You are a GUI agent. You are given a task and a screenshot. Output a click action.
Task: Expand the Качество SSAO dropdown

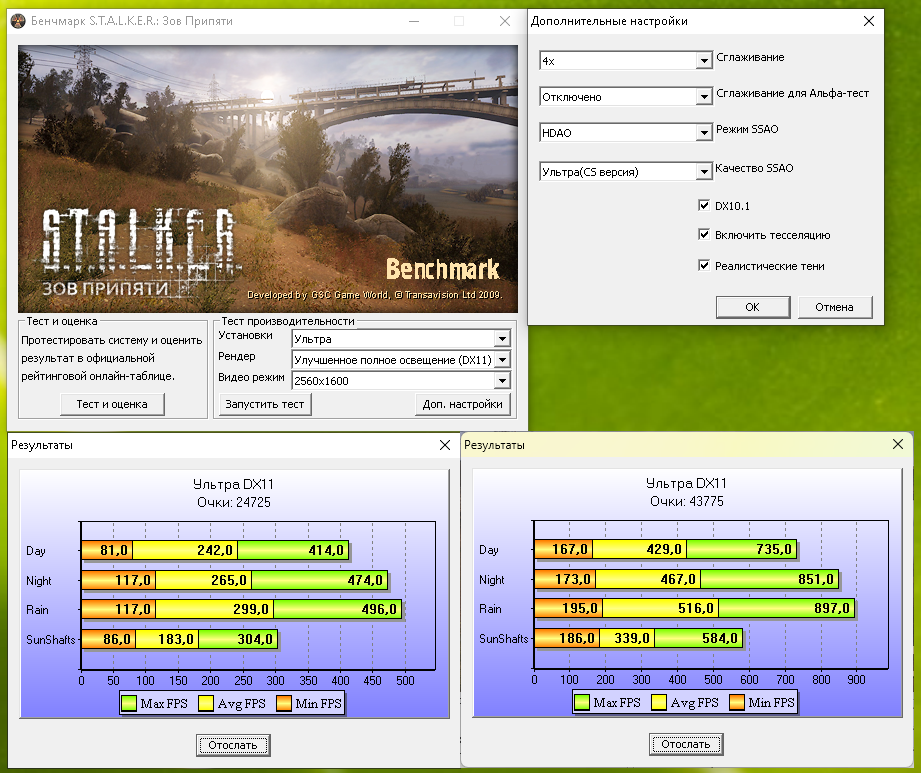(x=704, y=172)
